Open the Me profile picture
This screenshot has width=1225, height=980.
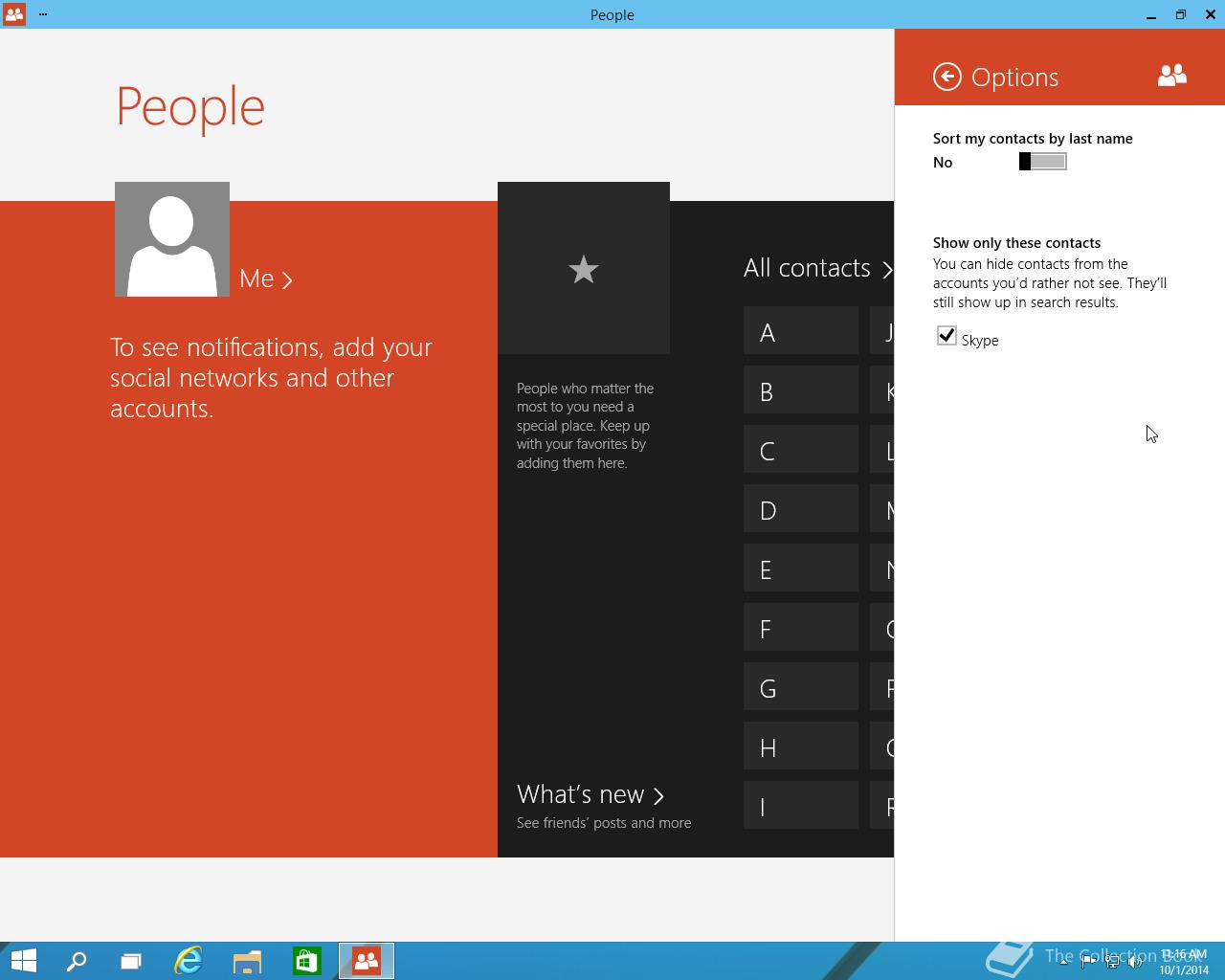[x=172, y=239]
